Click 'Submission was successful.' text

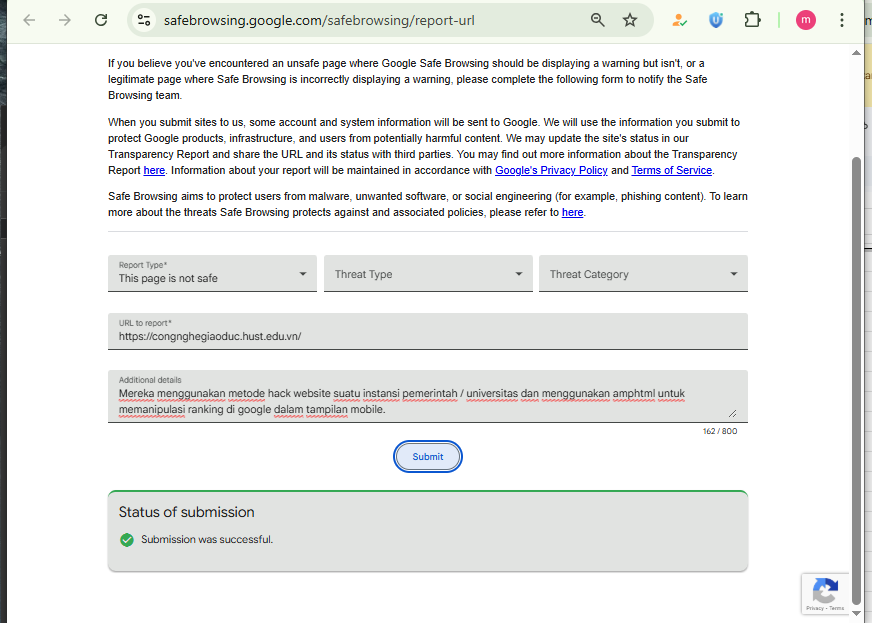coord(207,540)
